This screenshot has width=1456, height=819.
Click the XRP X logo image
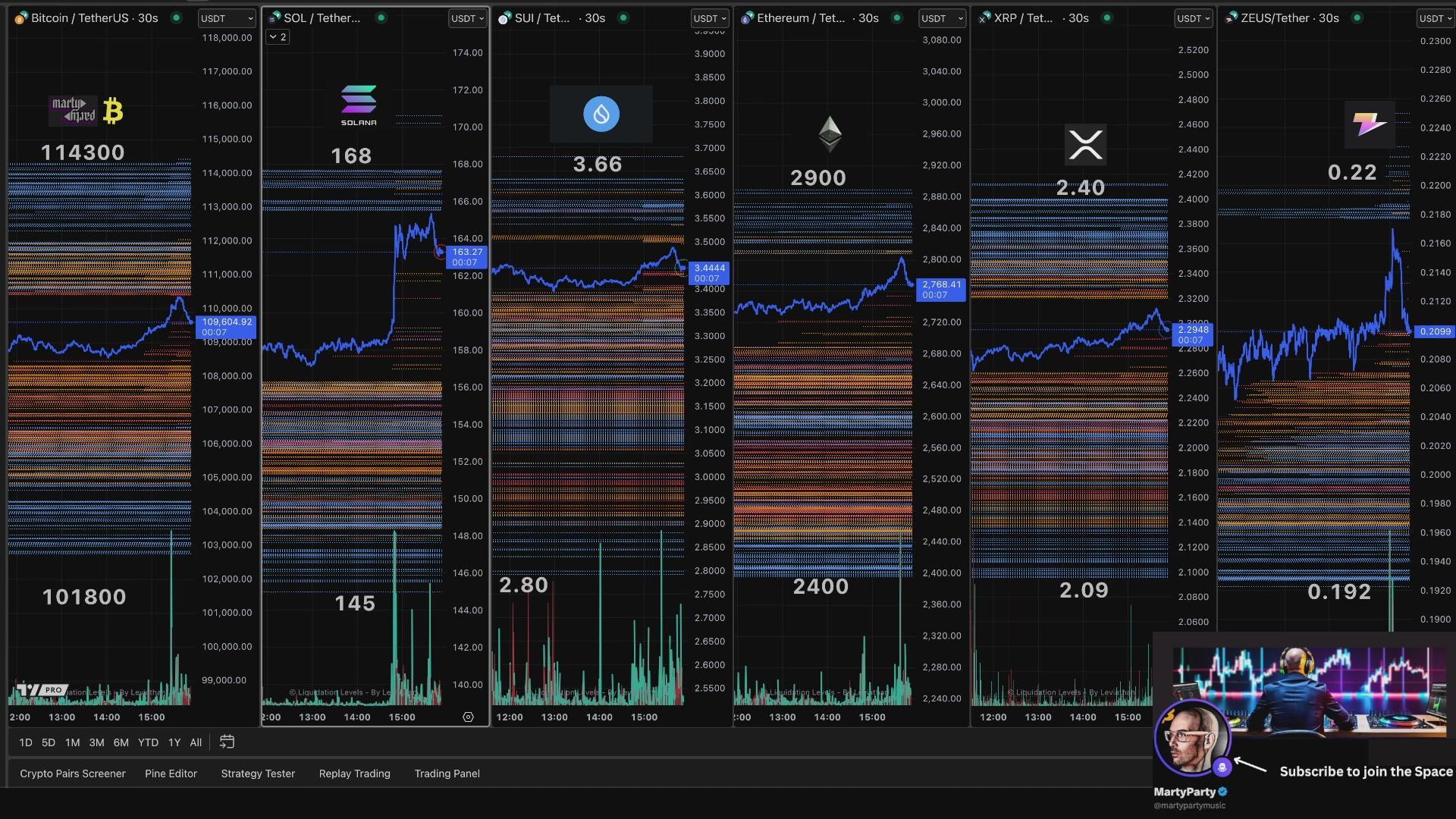point(1085,144)
